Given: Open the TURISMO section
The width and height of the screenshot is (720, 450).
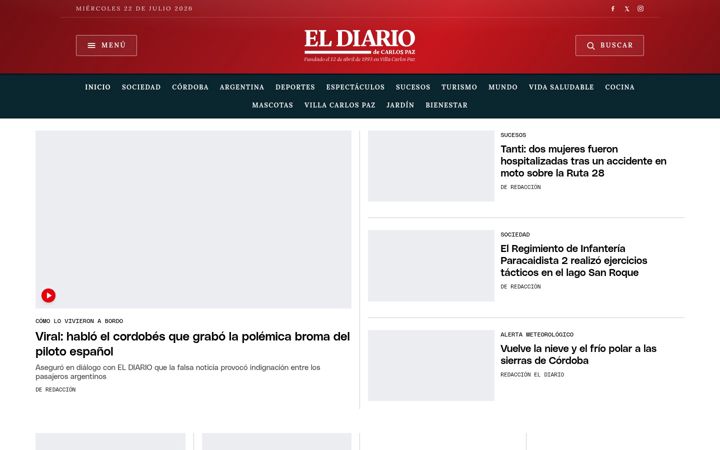Looking at the screenshot, I should click(x=459, y=87).
